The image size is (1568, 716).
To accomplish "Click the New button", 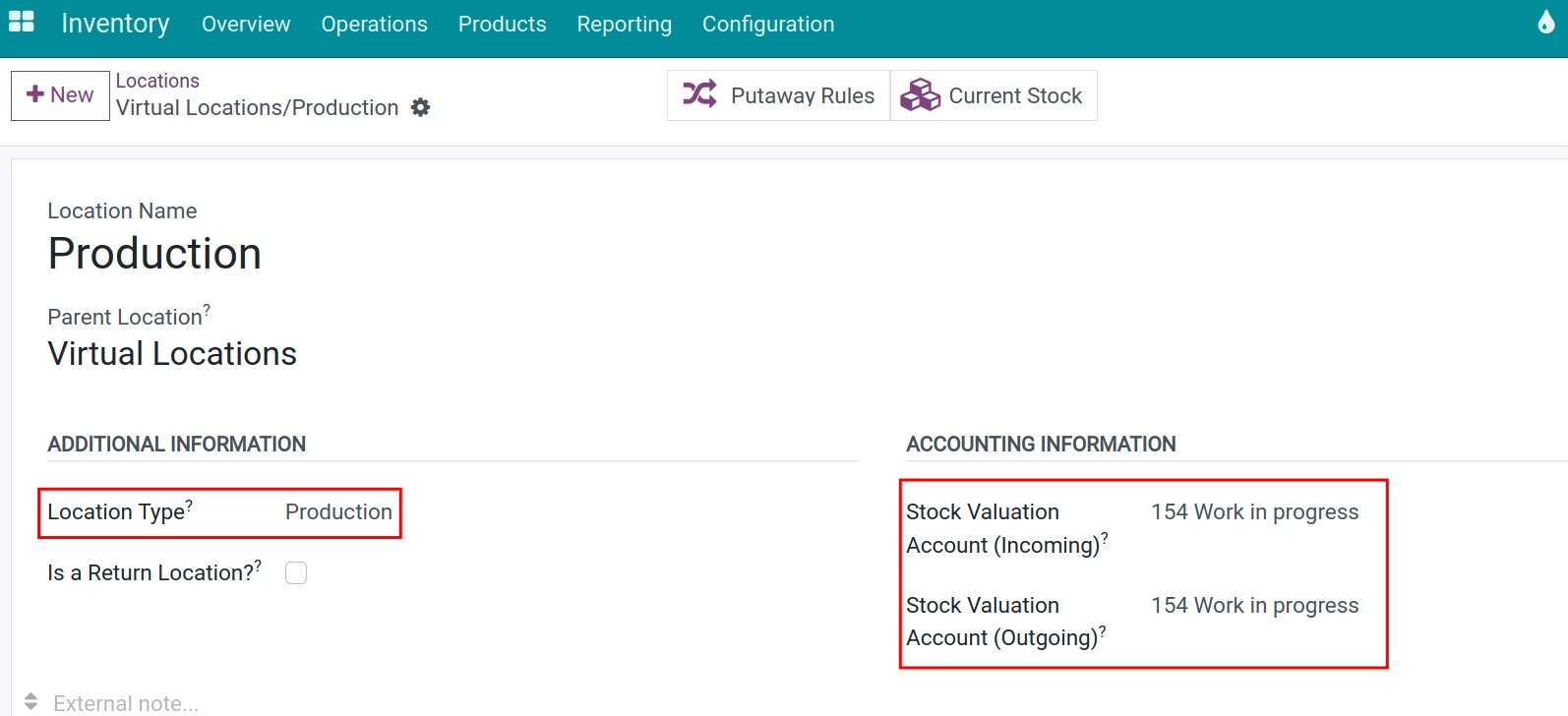I will 60,95.
